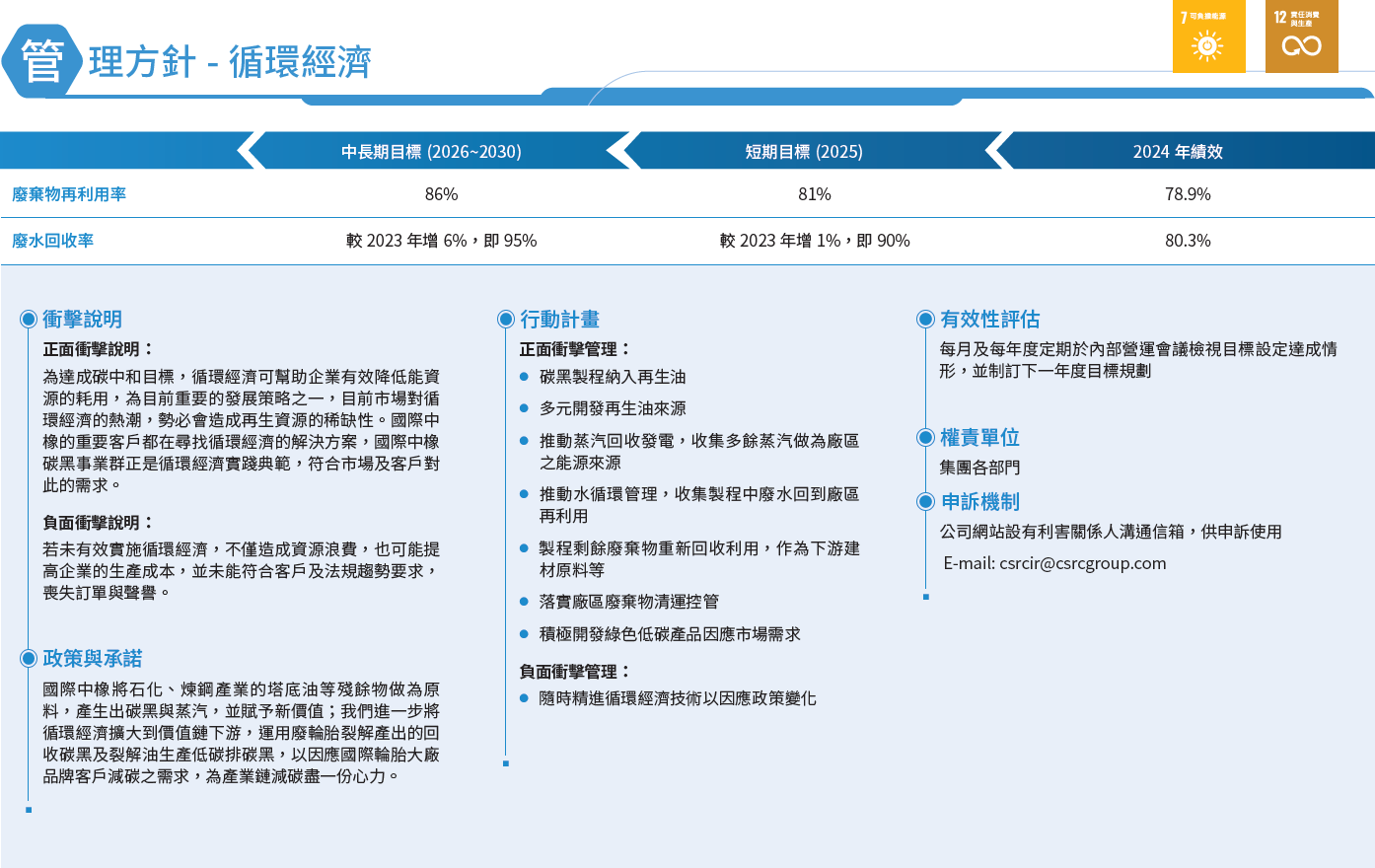Screen dimensions: 1375x868
Task: Click the 2024 年績效 column header
Action: click(1178, 152)
